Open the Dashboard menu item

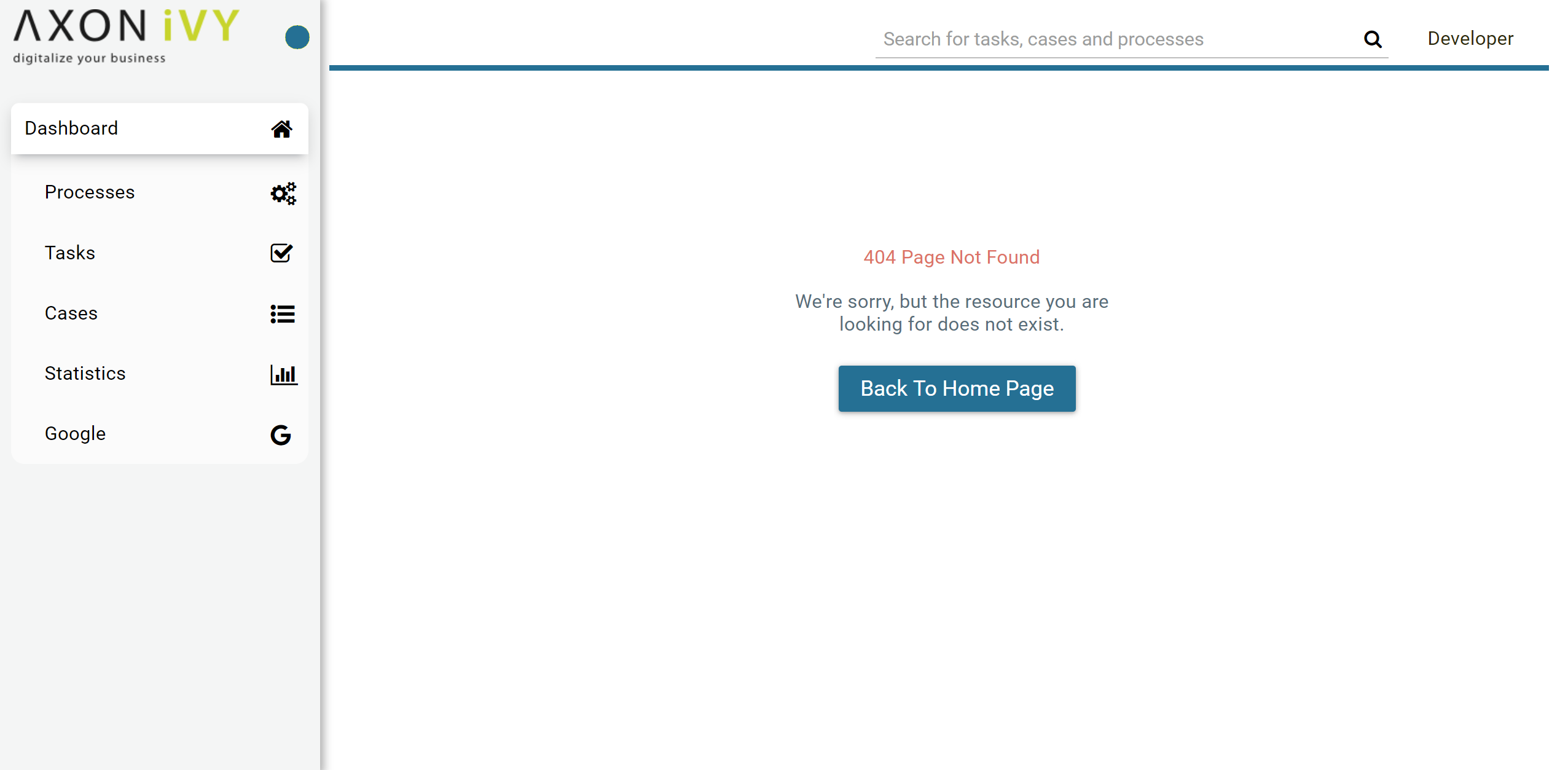pos(160,128)
